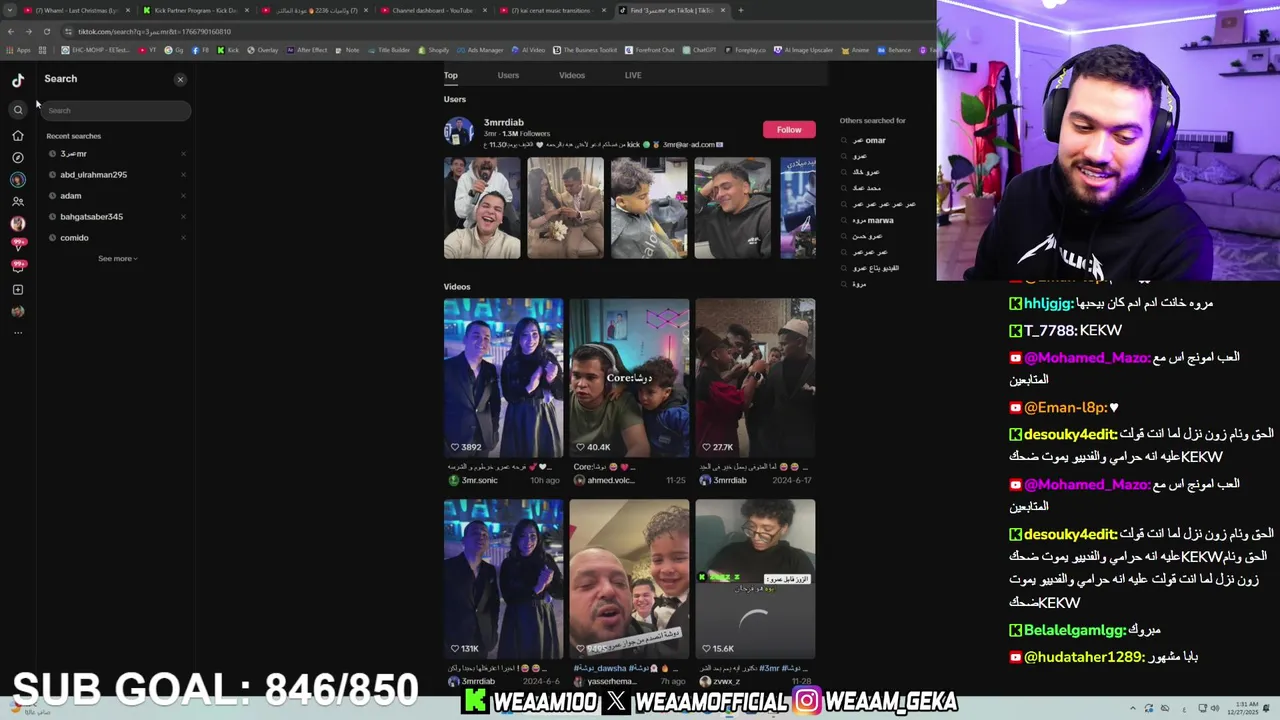Follow the 3mrrdiab account

coord(789,130)
